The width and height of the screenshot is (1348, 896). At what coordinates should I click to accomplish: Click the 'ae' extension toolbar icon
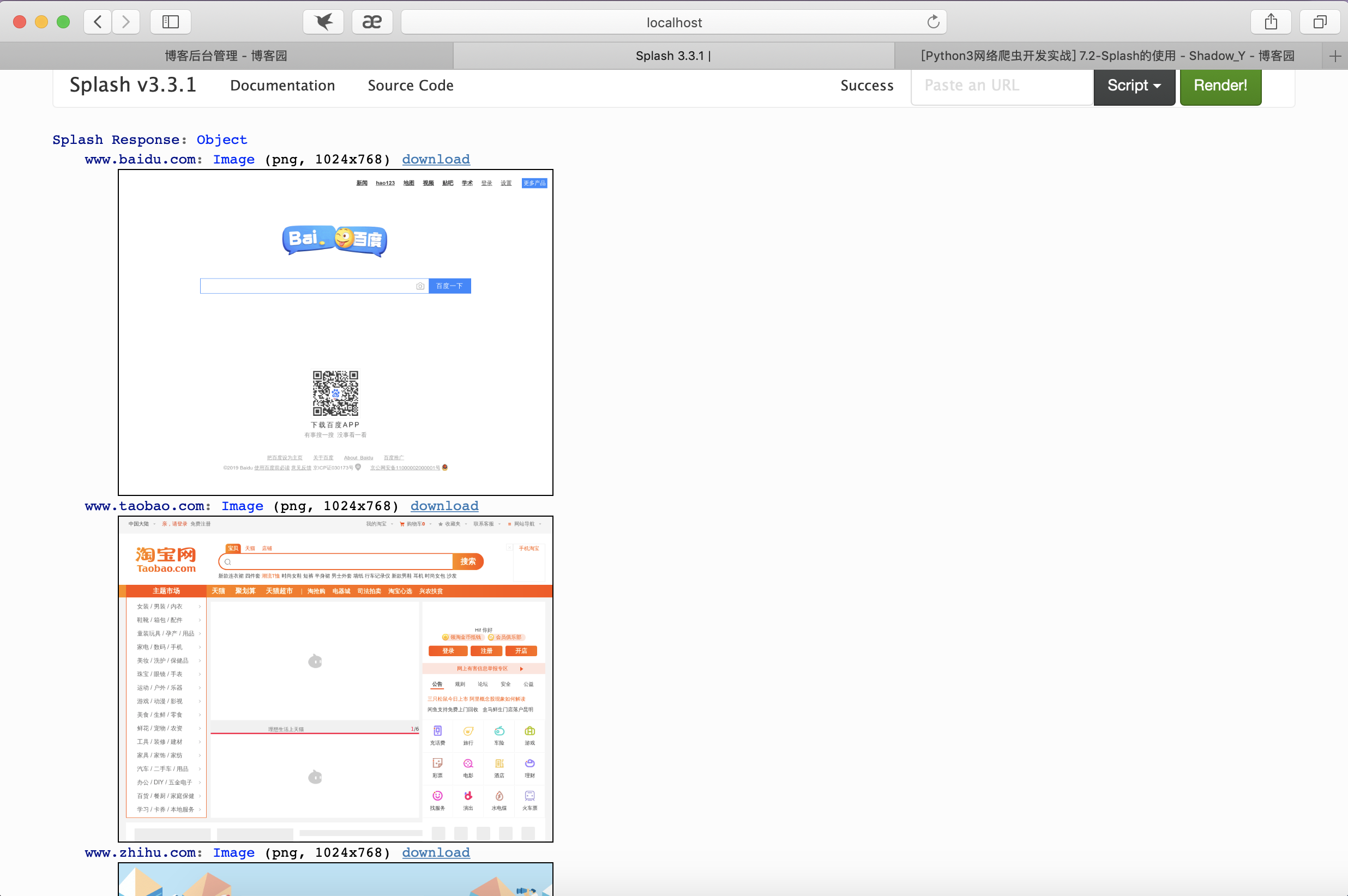click(372, 22)
